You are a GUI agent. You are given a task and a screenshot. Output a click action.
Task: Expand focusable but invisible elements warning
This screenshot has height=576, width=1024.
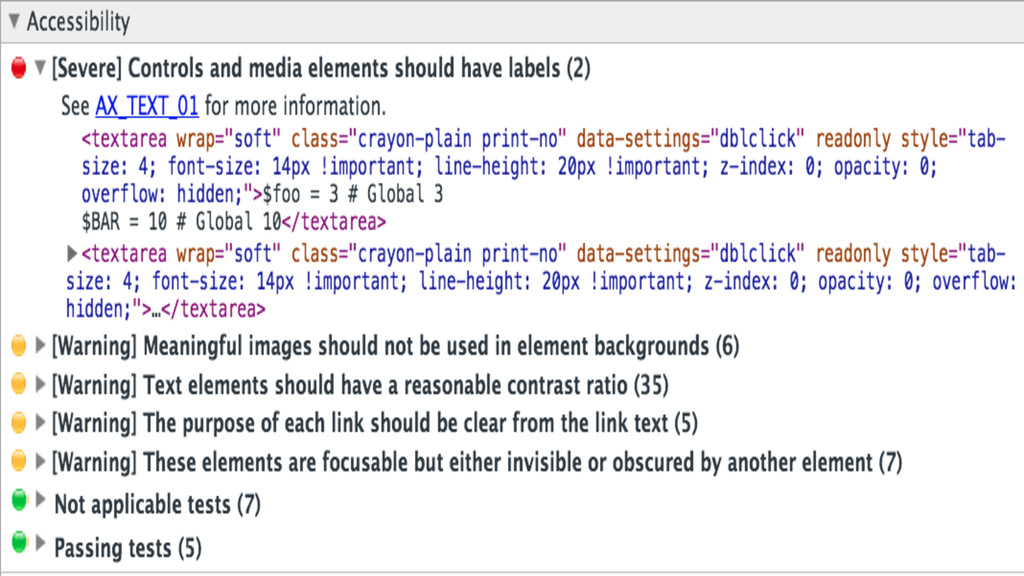pos(40,461)
